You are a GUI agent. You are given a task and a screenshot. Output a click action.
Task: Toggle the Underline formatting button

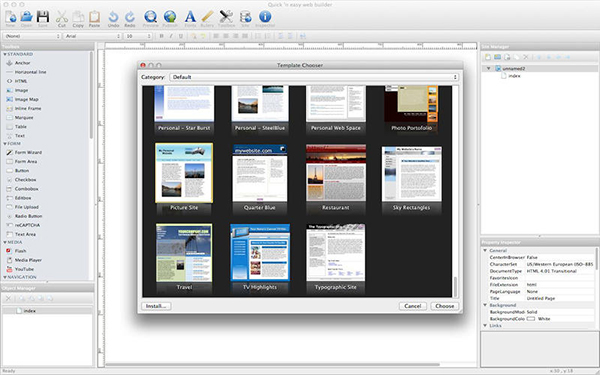click(181, 36)
